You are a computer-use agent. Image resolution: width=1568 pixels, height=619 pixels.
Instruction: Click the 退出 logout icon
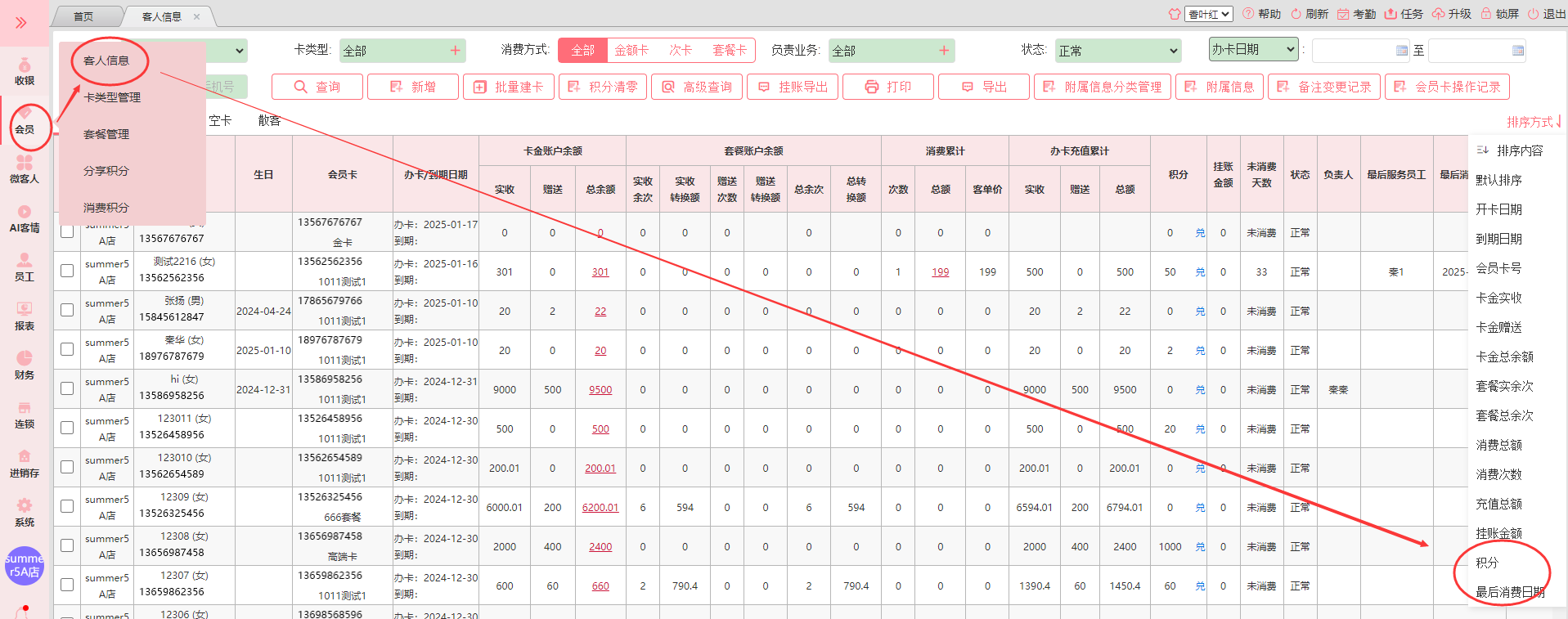(x=1533, y=14)
